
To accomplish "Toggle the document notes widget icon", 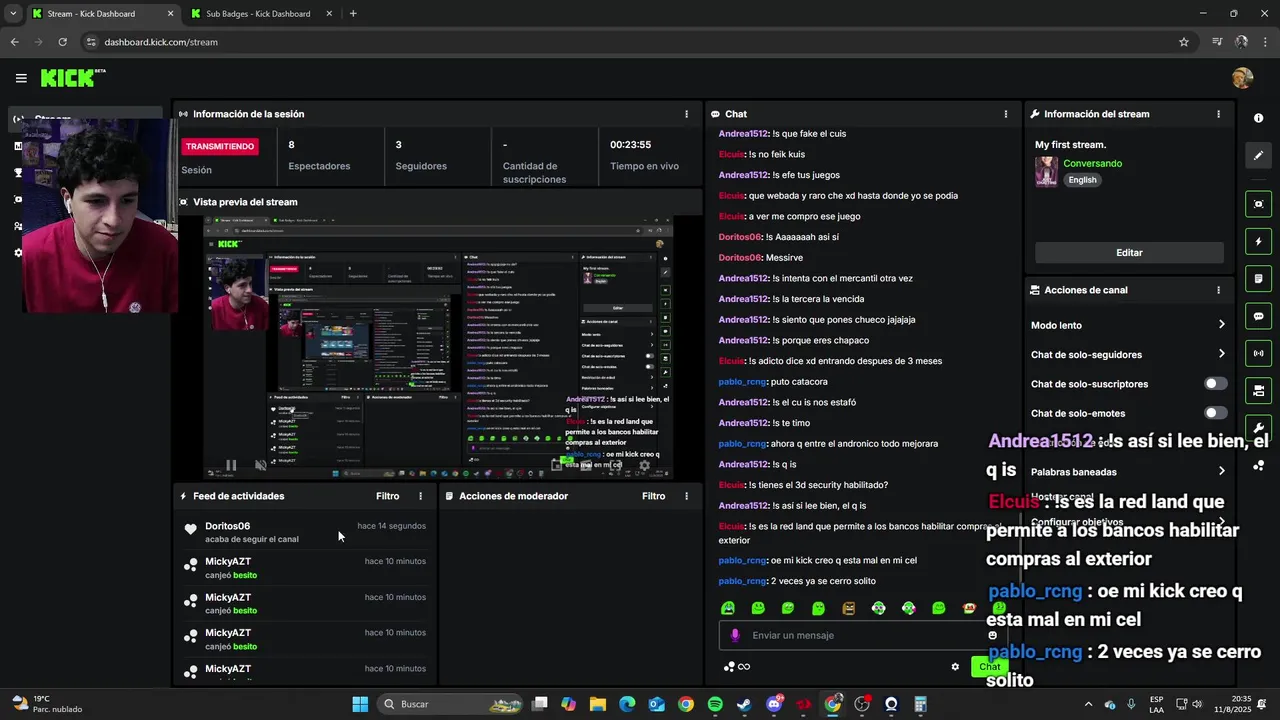I will [x=1258, y=278].
